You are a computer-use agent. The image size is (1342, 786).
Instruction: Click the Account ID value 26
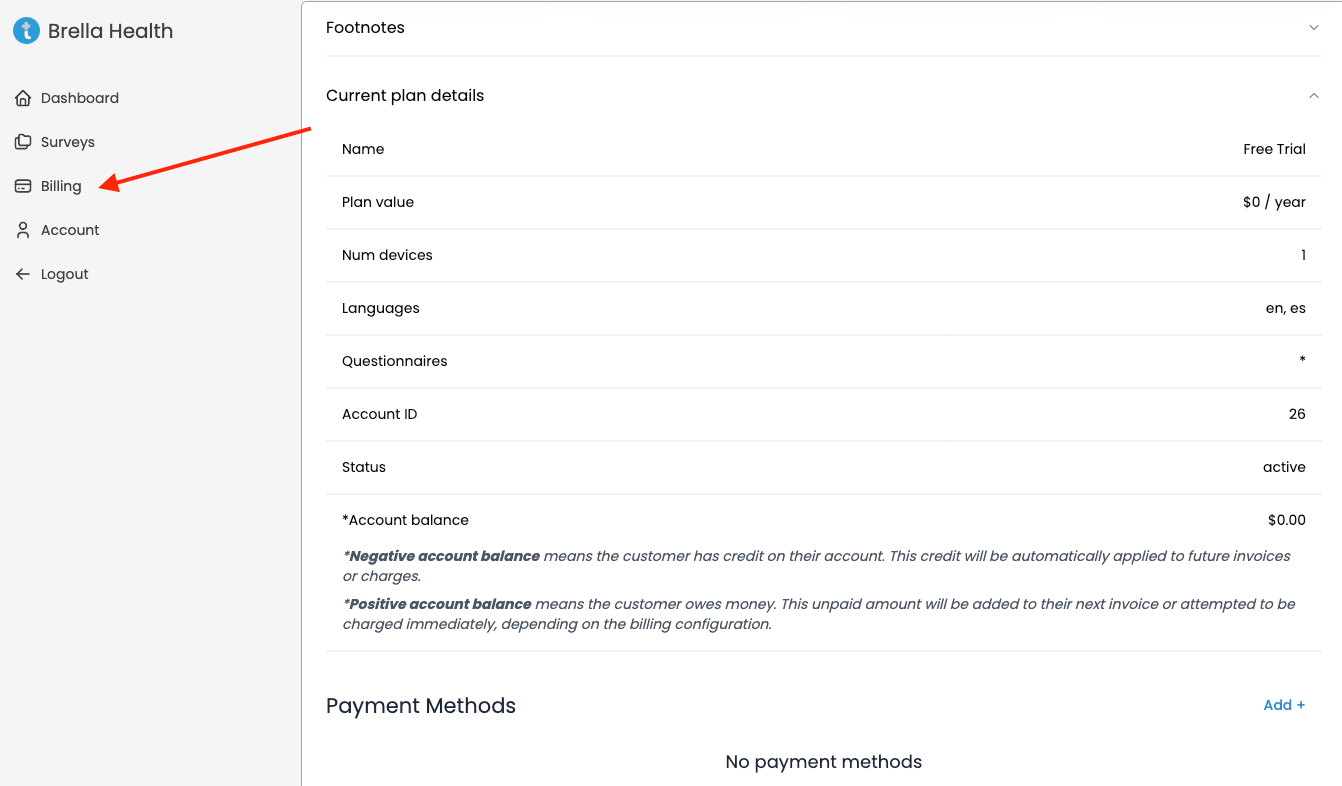(1297, 414)
